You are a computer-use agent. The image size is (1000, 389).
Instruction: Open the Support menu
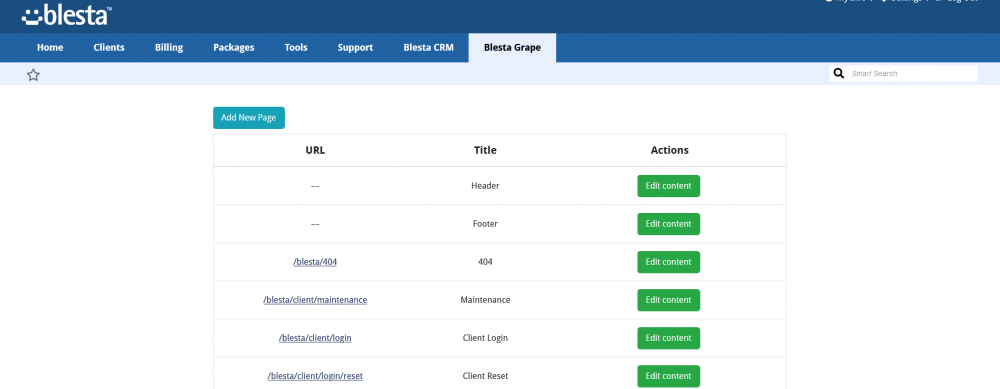click(355, 47)
